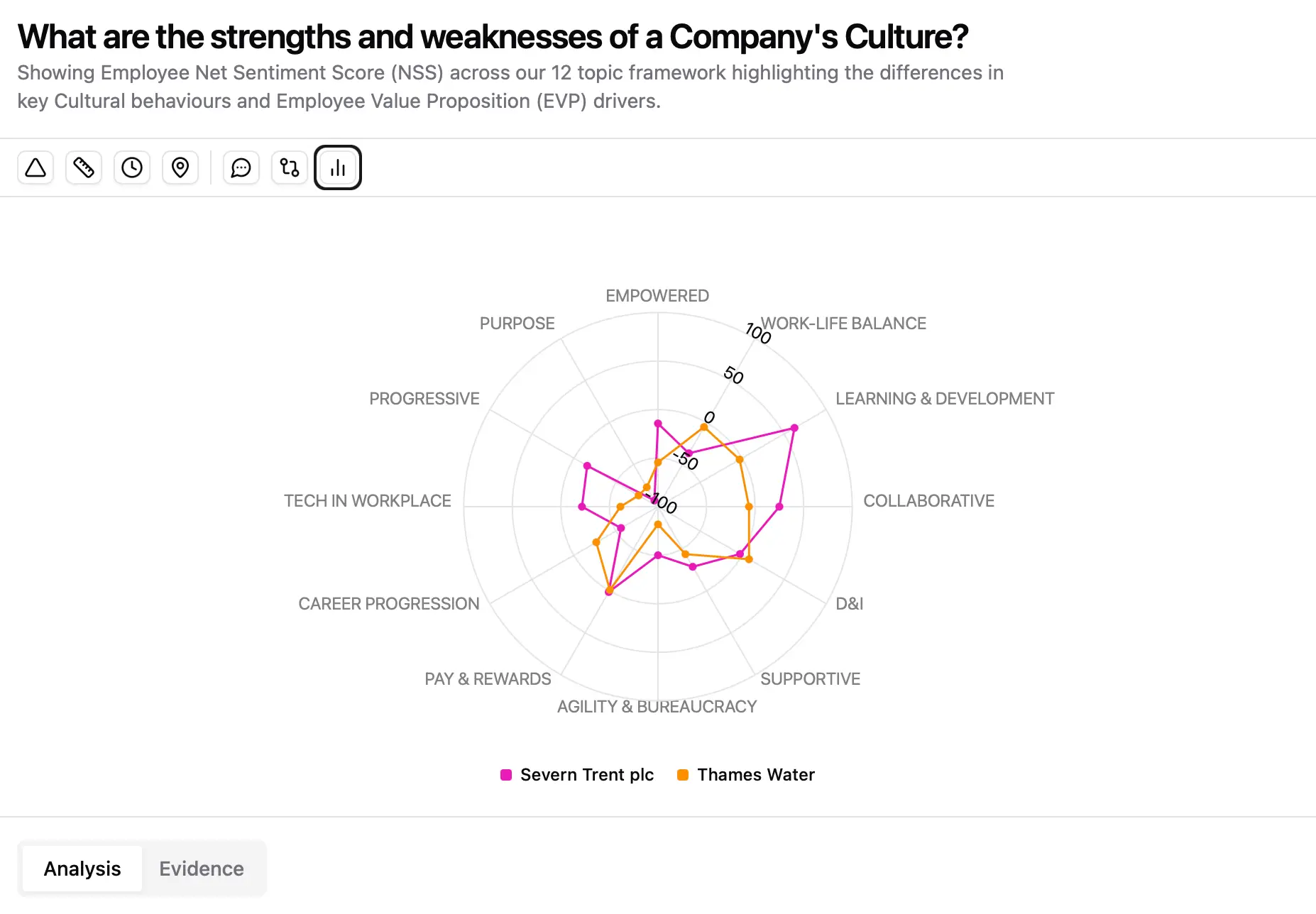Screen dimensions: 1316x914
Task: Toggle Thames Water legend series
Action: (x=755, y=775)
